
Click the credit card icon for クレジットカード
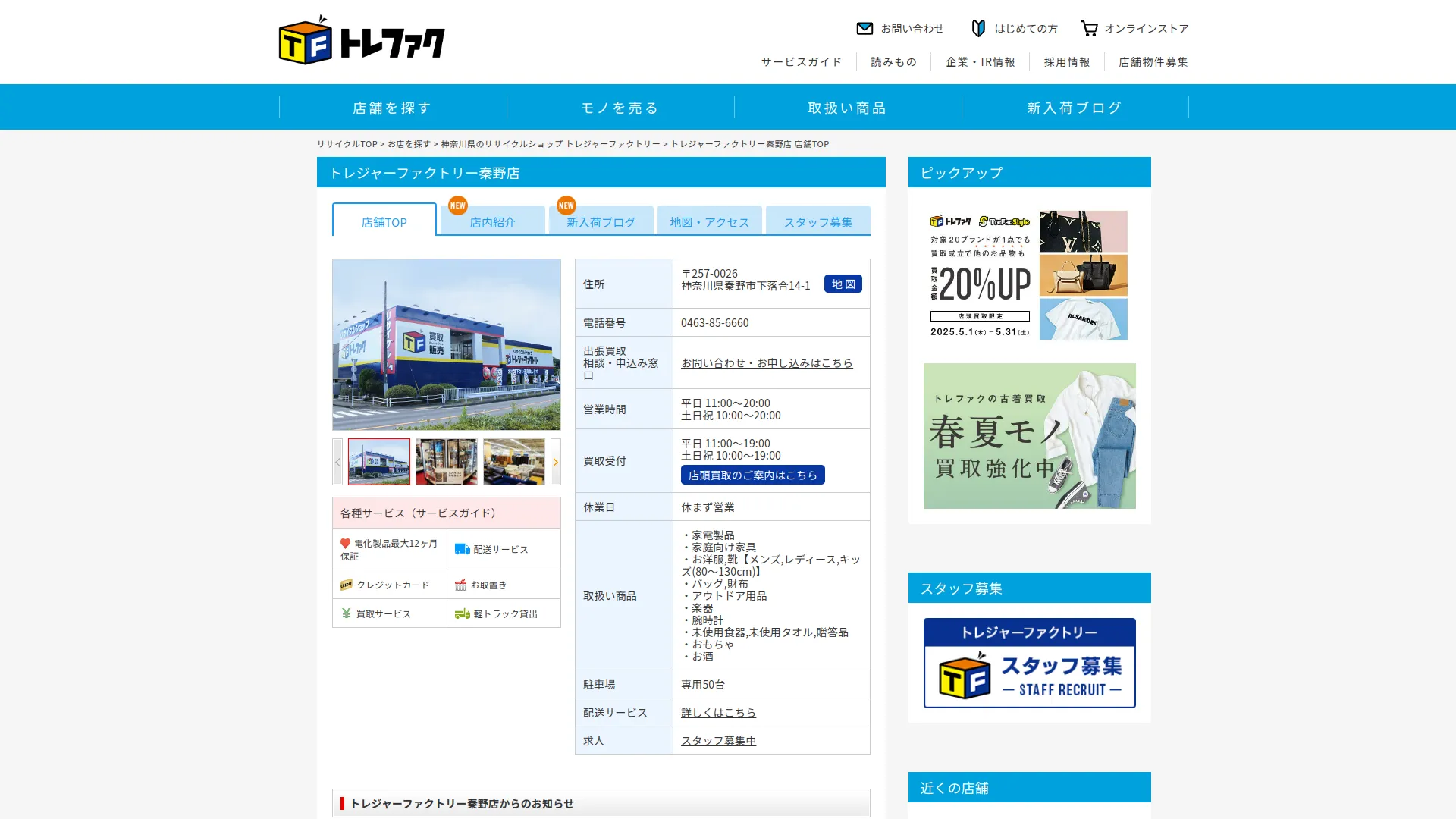(346, 585)
